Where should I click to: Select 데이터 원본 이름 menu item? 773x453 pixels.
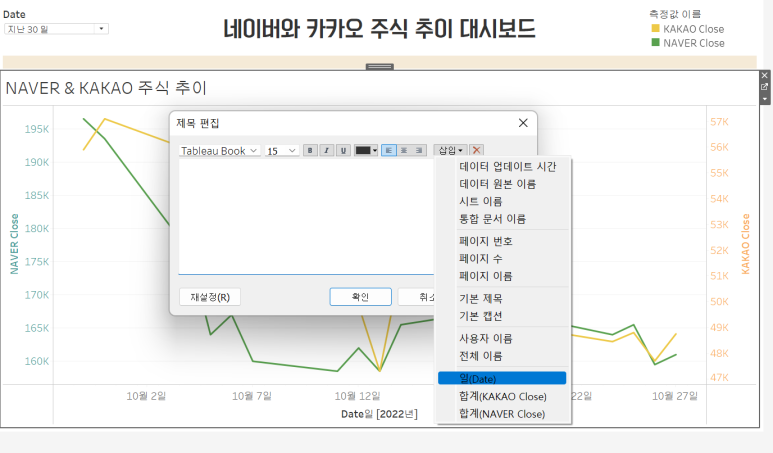(x=497, y=184)
